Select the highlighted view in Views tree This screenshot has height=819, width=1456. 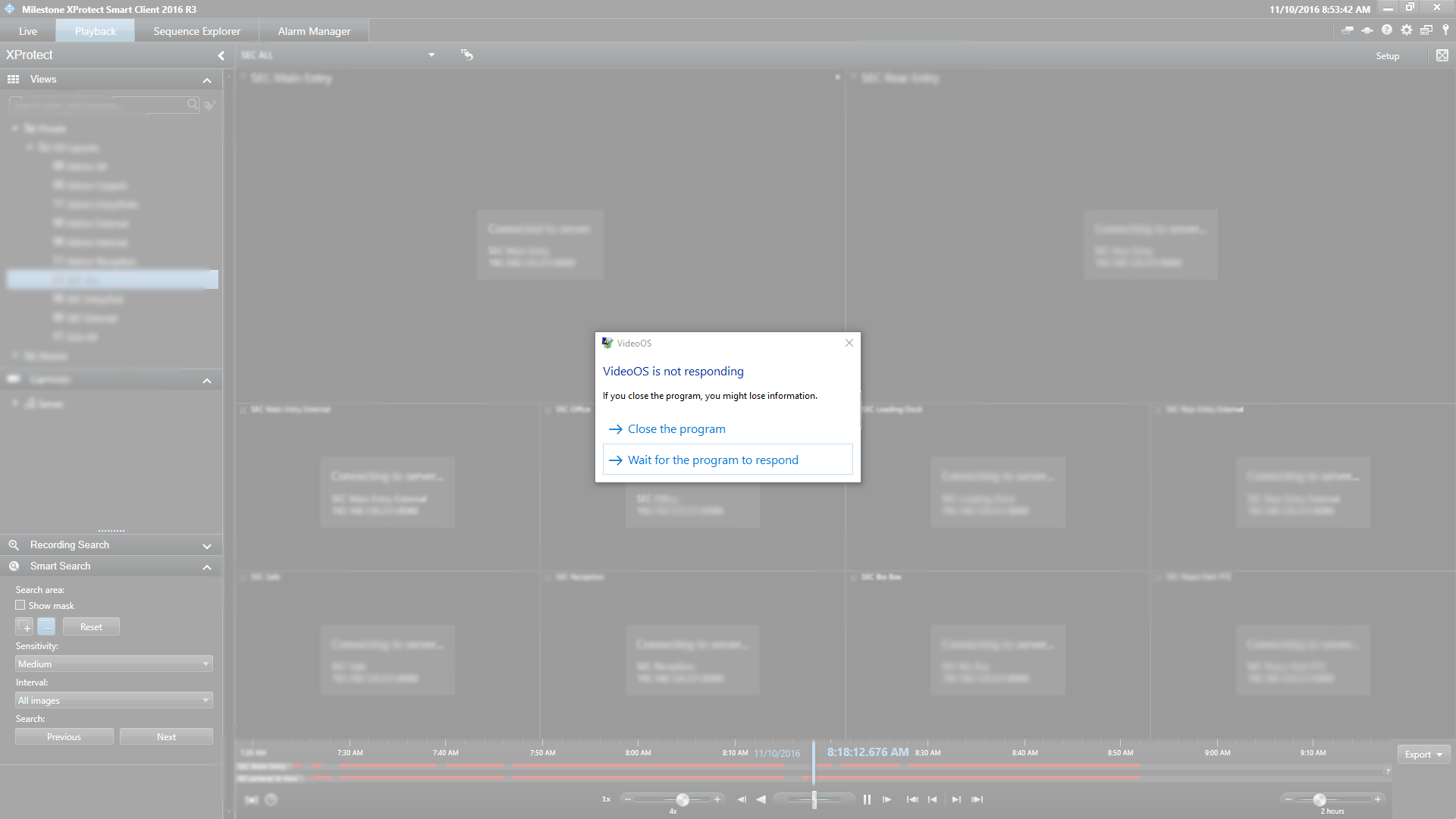(112, 280)
